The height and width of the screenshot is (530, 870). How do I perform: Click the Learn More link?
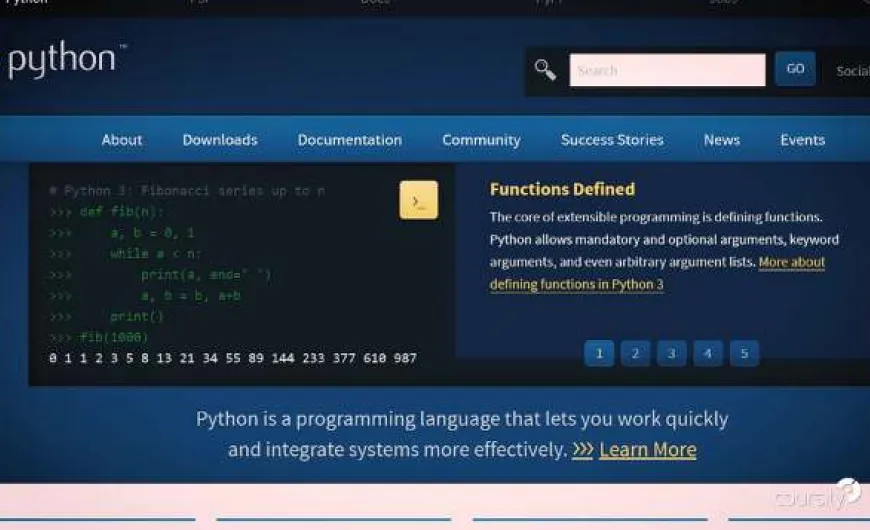coord(648,450)
